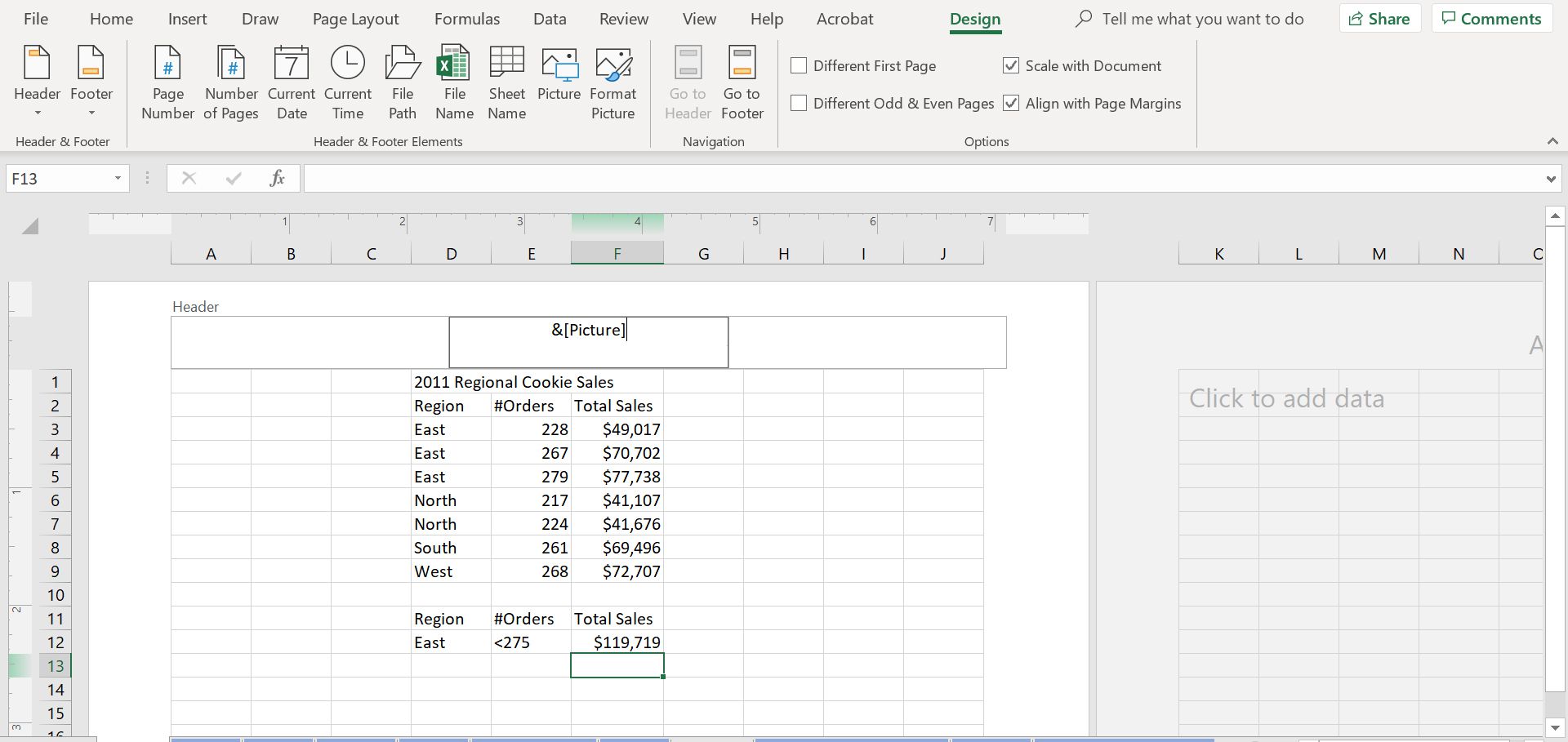Select the cell with 268 orders
The image size is (1568, 742).
[x=531, y=571]
